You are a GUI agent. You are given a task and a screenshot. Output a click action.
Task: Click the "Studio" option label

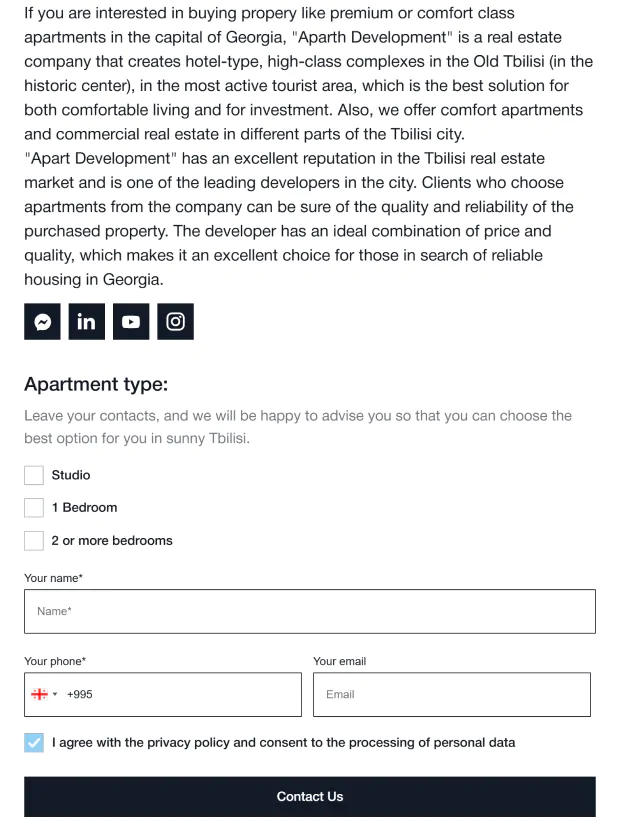[x=71, y=475]
